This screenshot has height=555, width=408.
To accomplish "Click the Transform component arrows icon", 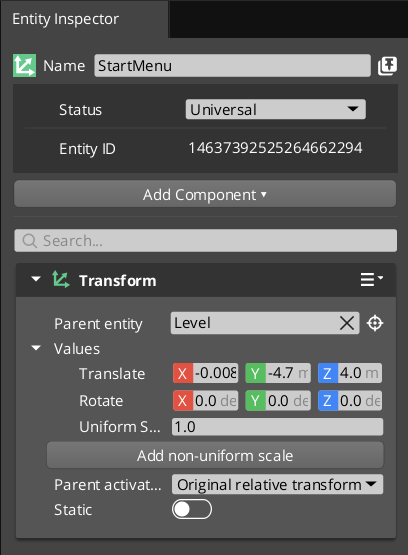I will click(x=61, y=279).
